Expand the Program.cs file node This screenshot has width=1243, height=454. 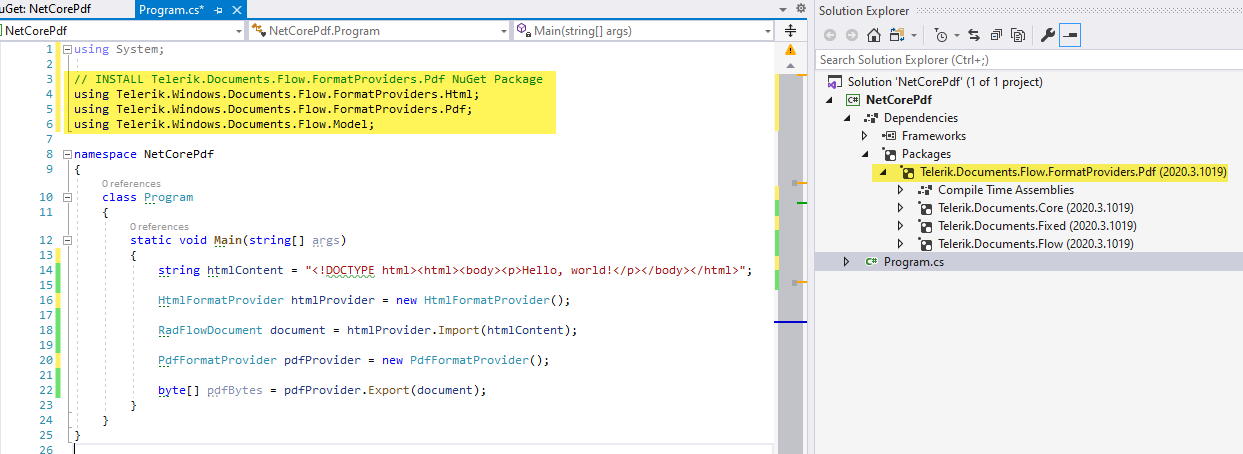click(848, 262)
